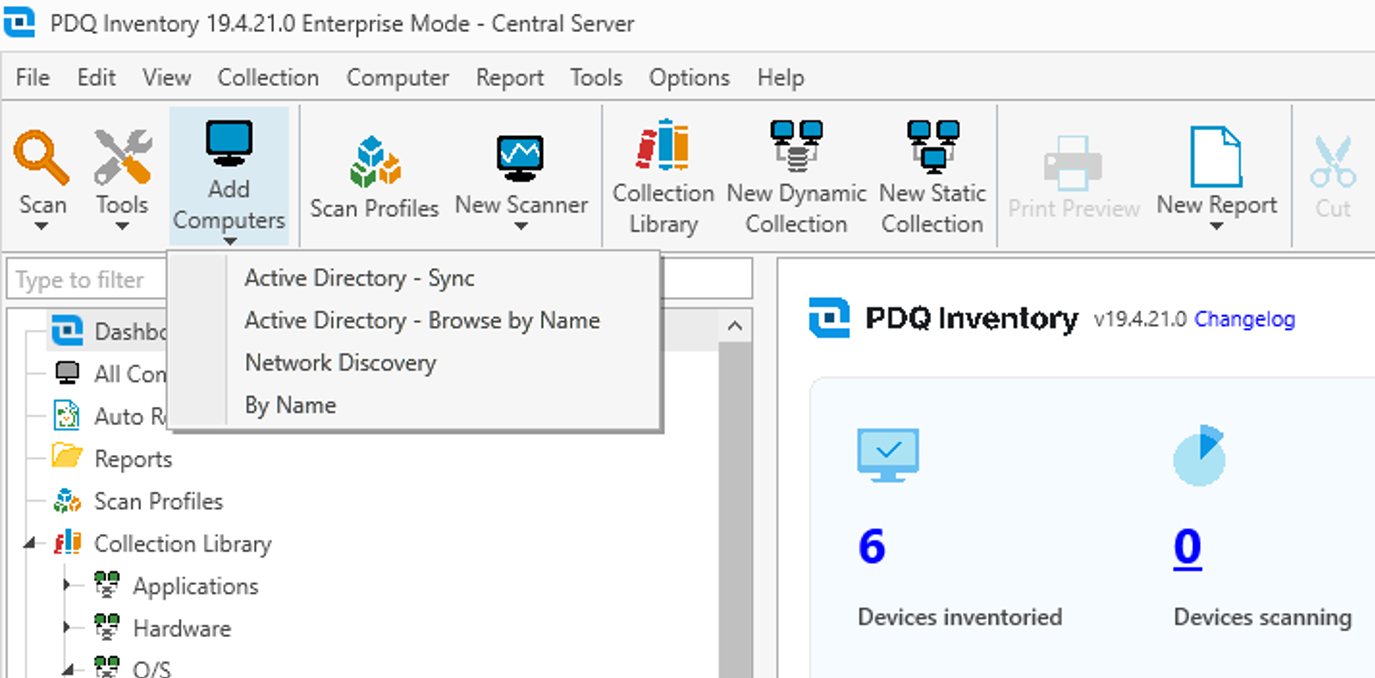Open the Options menu
The image size is (1375, 678).
[689, 77]
